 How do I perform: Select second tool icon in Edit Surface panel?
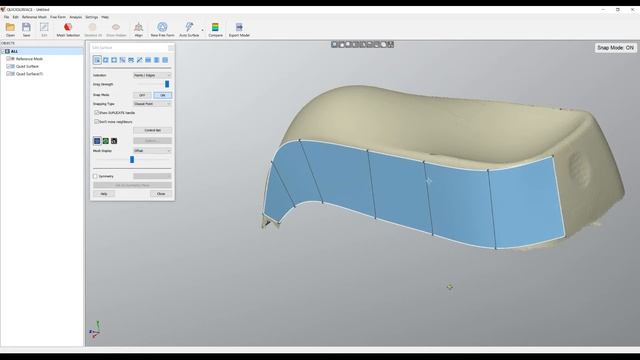(x=106, y=60)
